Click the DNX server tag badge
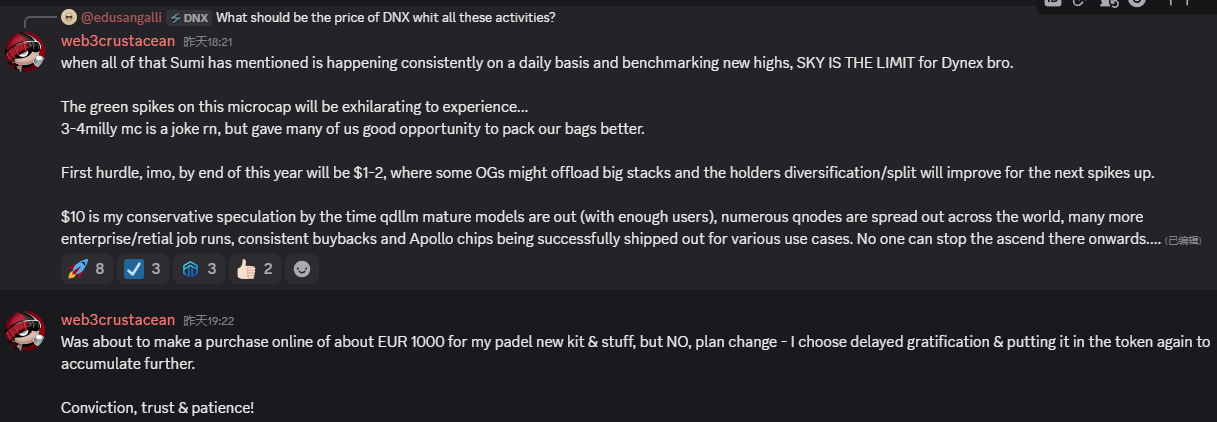 coord(188,17)
